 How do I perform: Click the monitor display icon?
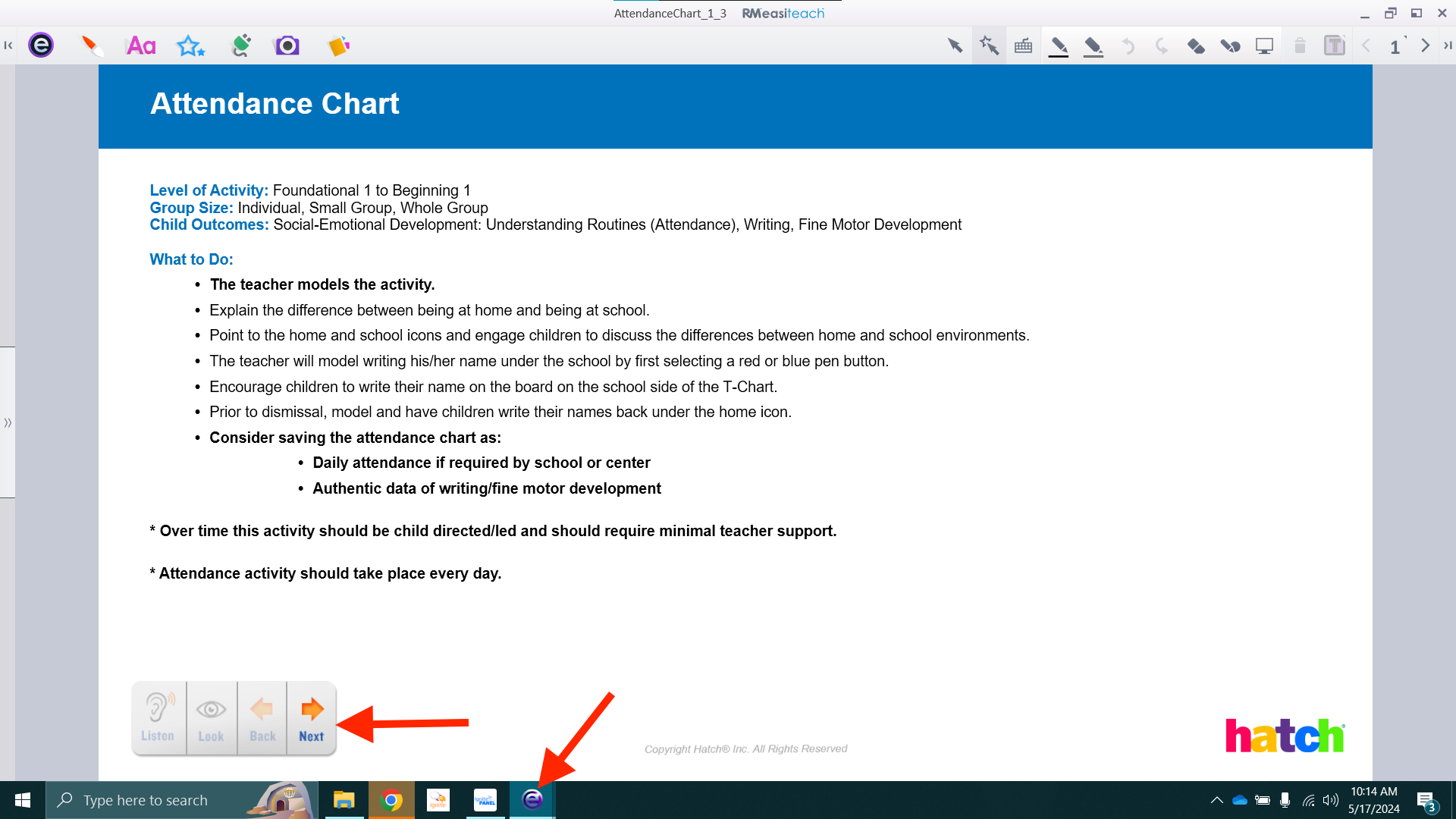tap(1264, 46)
